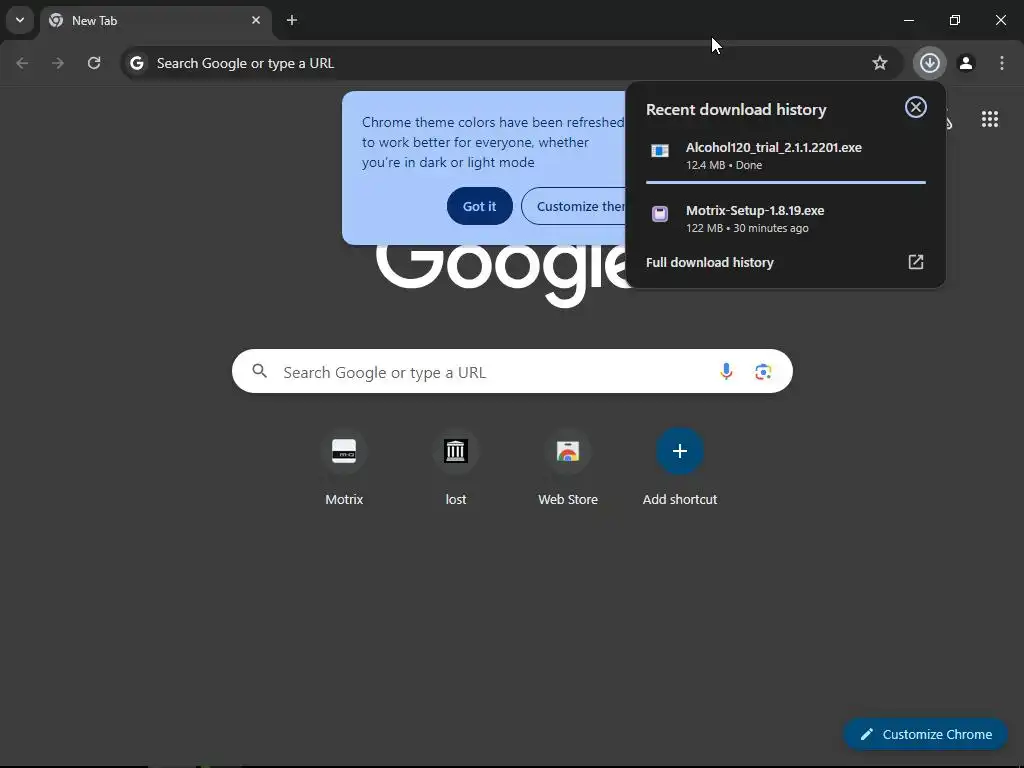Image resolution: width=1024 pixels, height=768 pixels.
Task: Close the Recent download history popup
Action: pyautogui.click(x=916, y=107)
